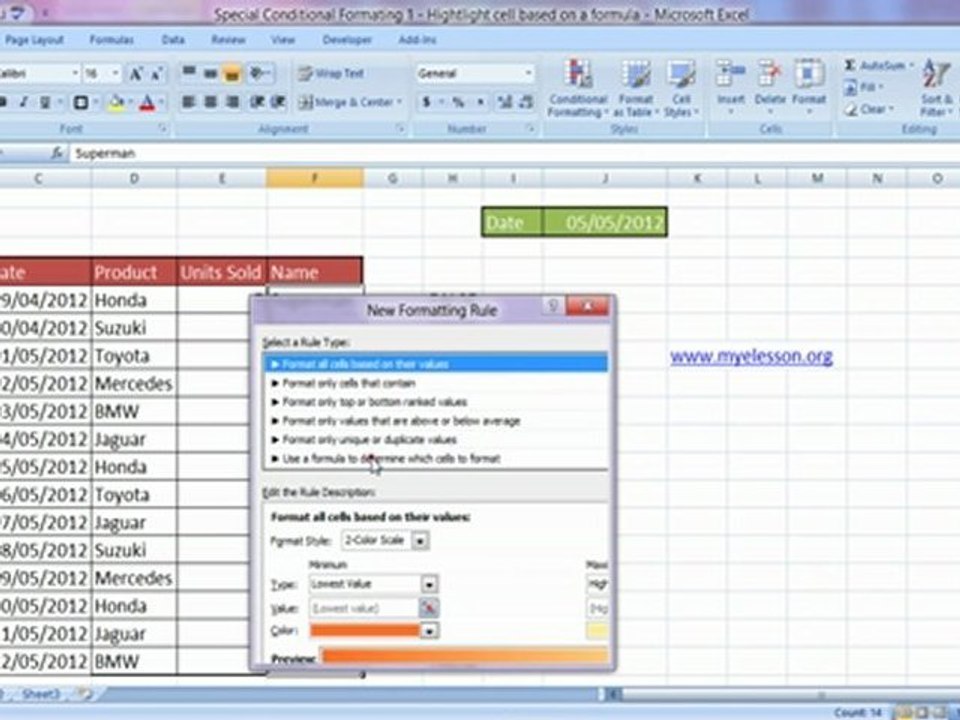Select the Mercedes cell dated 02/05/2012
This screenshot has height=720, width=960.
click(133, 384)
